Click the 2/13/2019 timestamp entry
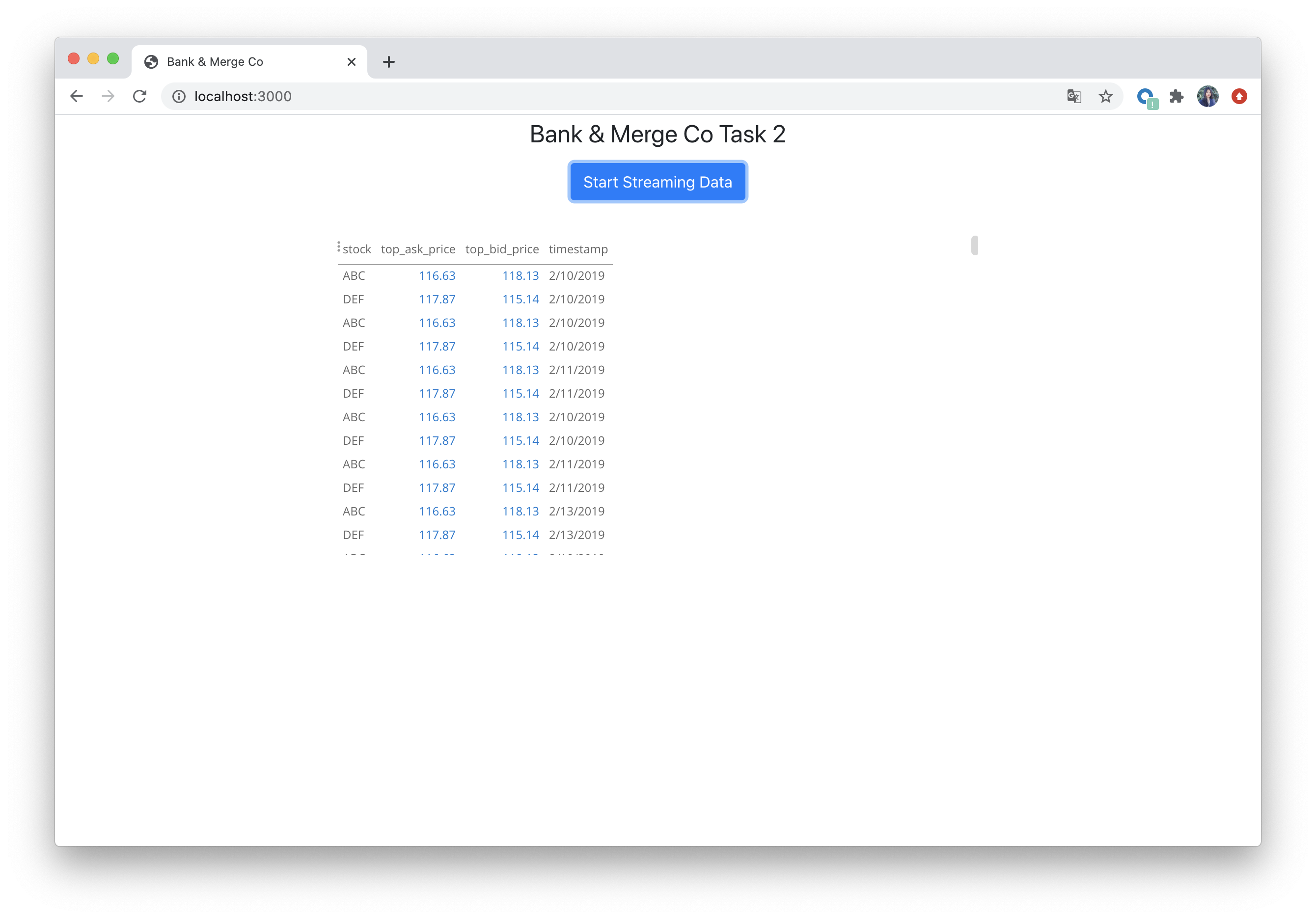 577,511
